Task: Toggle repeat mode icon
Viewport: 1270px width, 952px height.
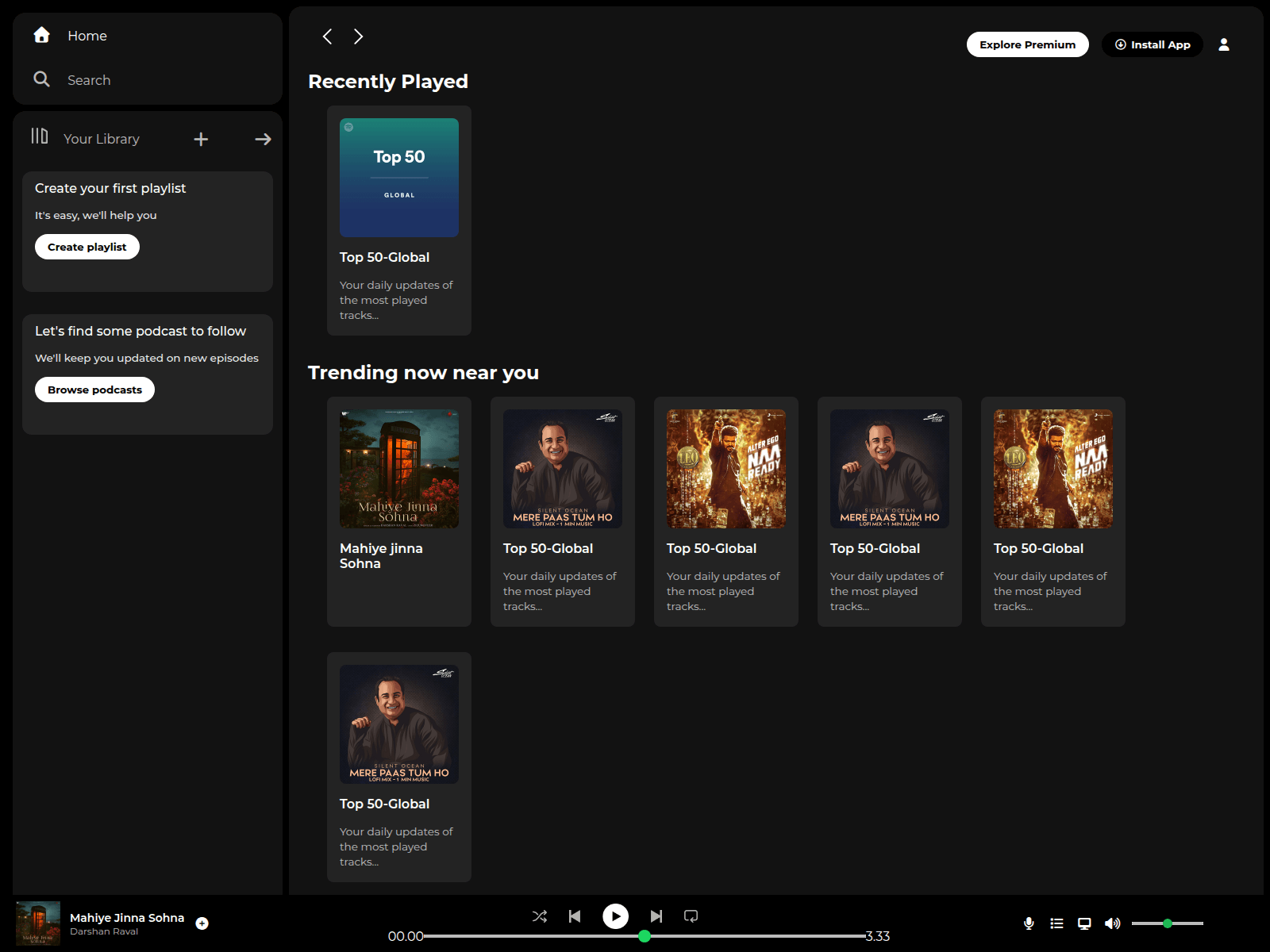Action: pos(691,916)
